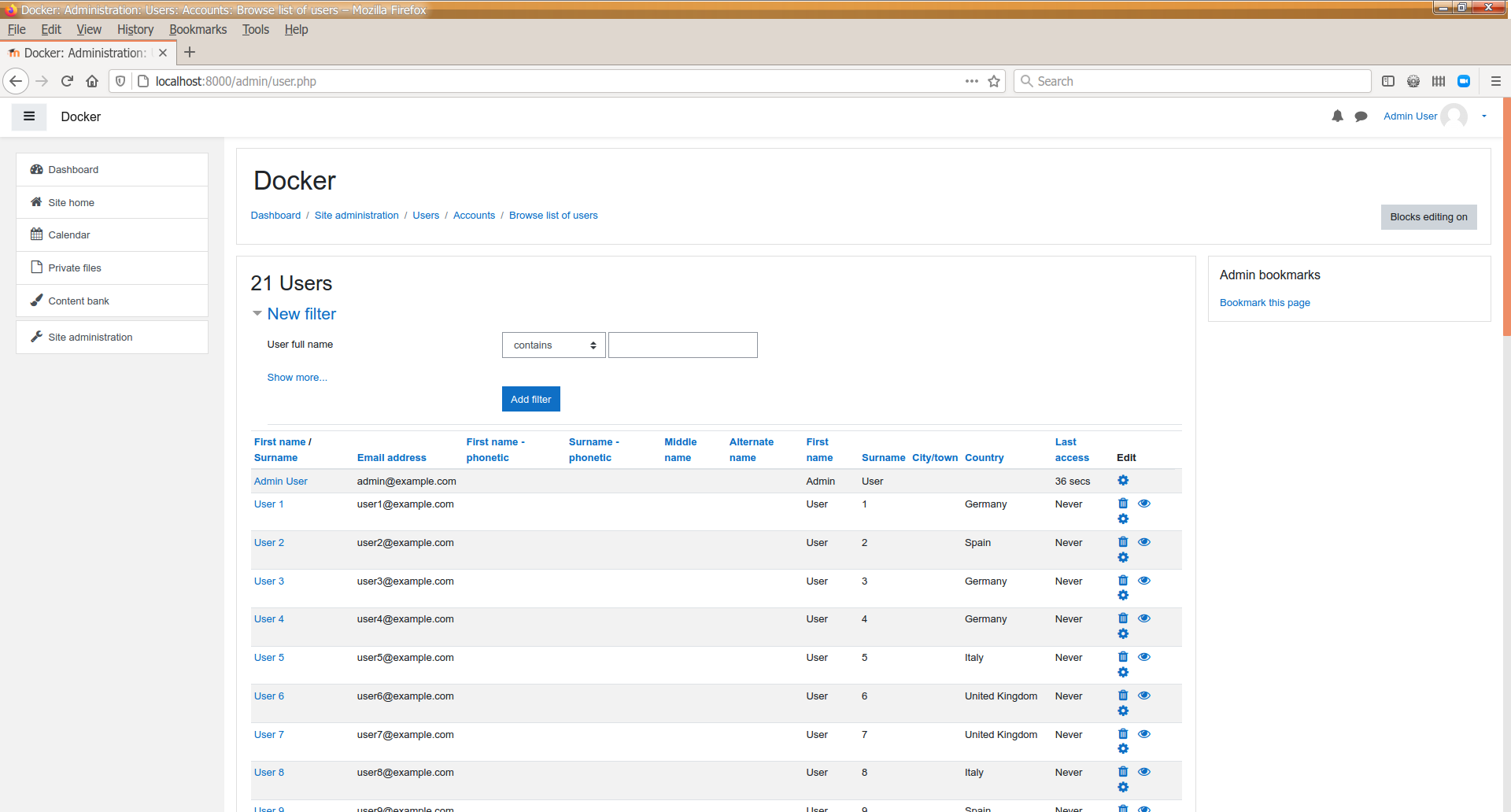Image resolution: width=1511 pixels, height=812 pixels.
Task: Suspend User 3 with eye icon
Action: (1144, 581)
